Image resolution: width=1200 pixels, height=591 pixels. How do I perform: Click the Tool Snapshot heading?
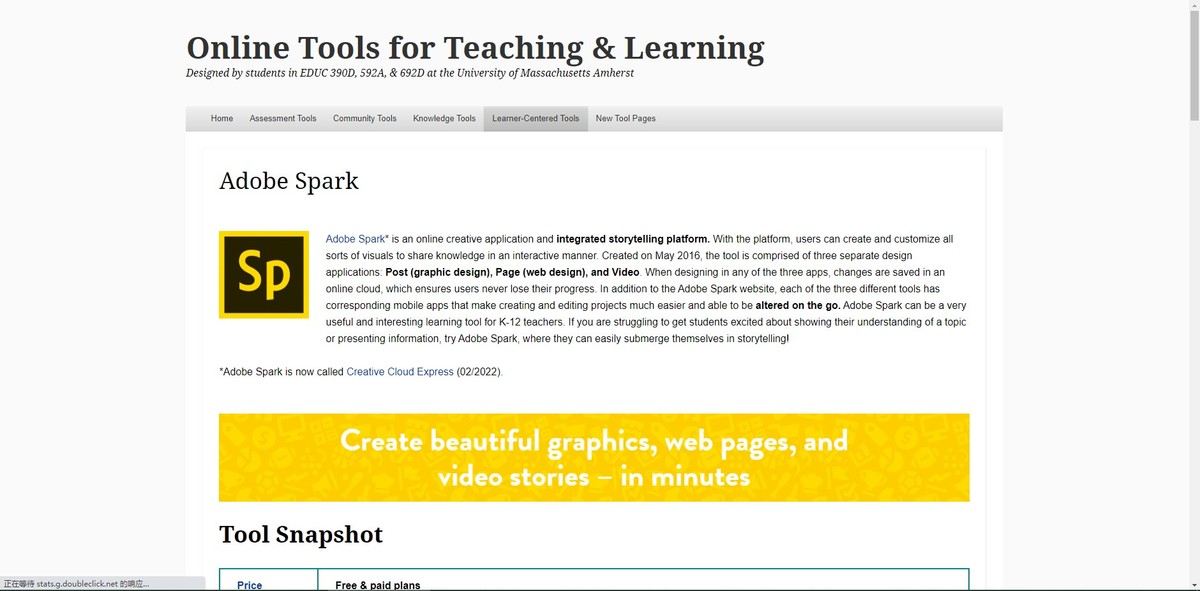(x=301, y=534)
